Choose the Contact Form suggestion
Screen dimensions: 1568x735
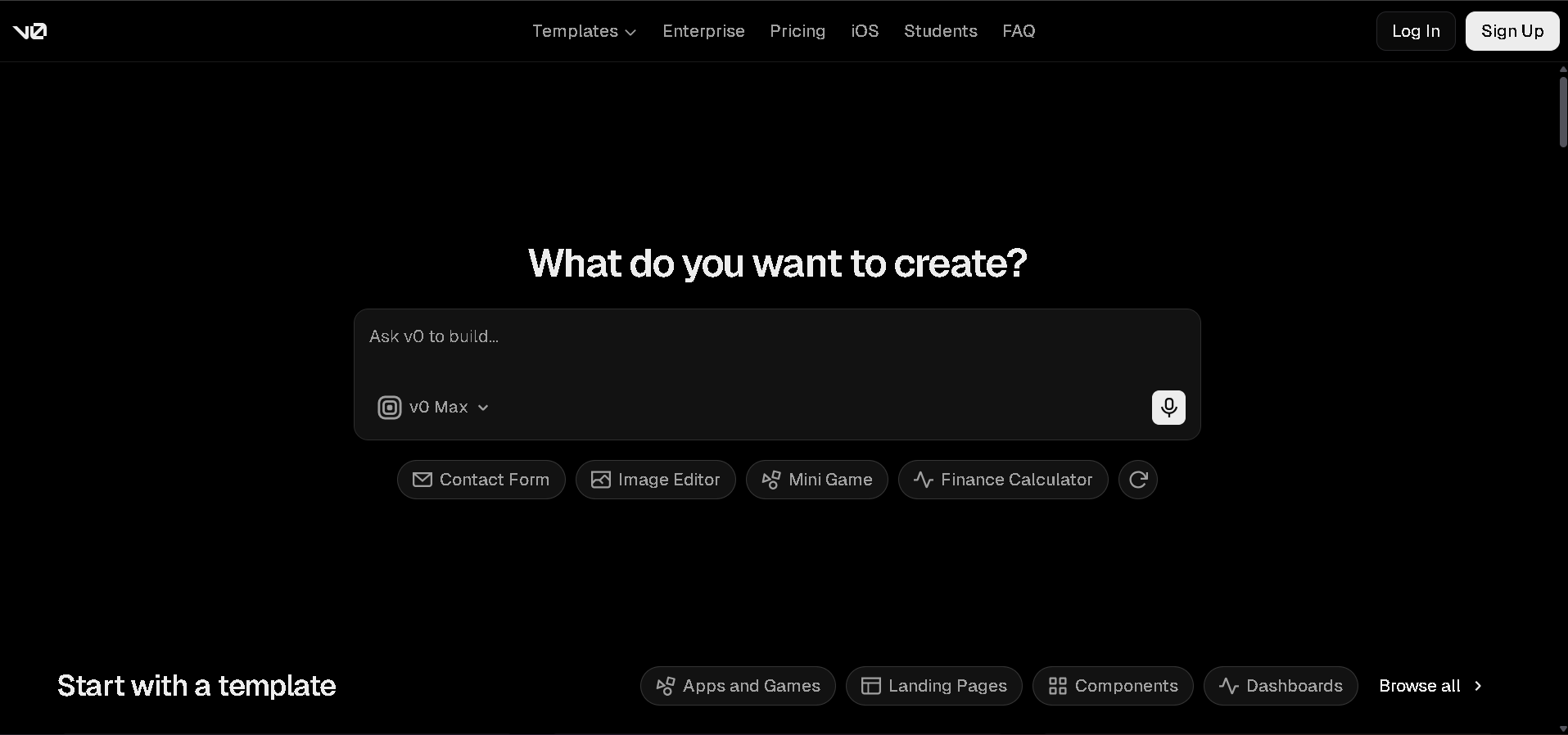[481, 480]
